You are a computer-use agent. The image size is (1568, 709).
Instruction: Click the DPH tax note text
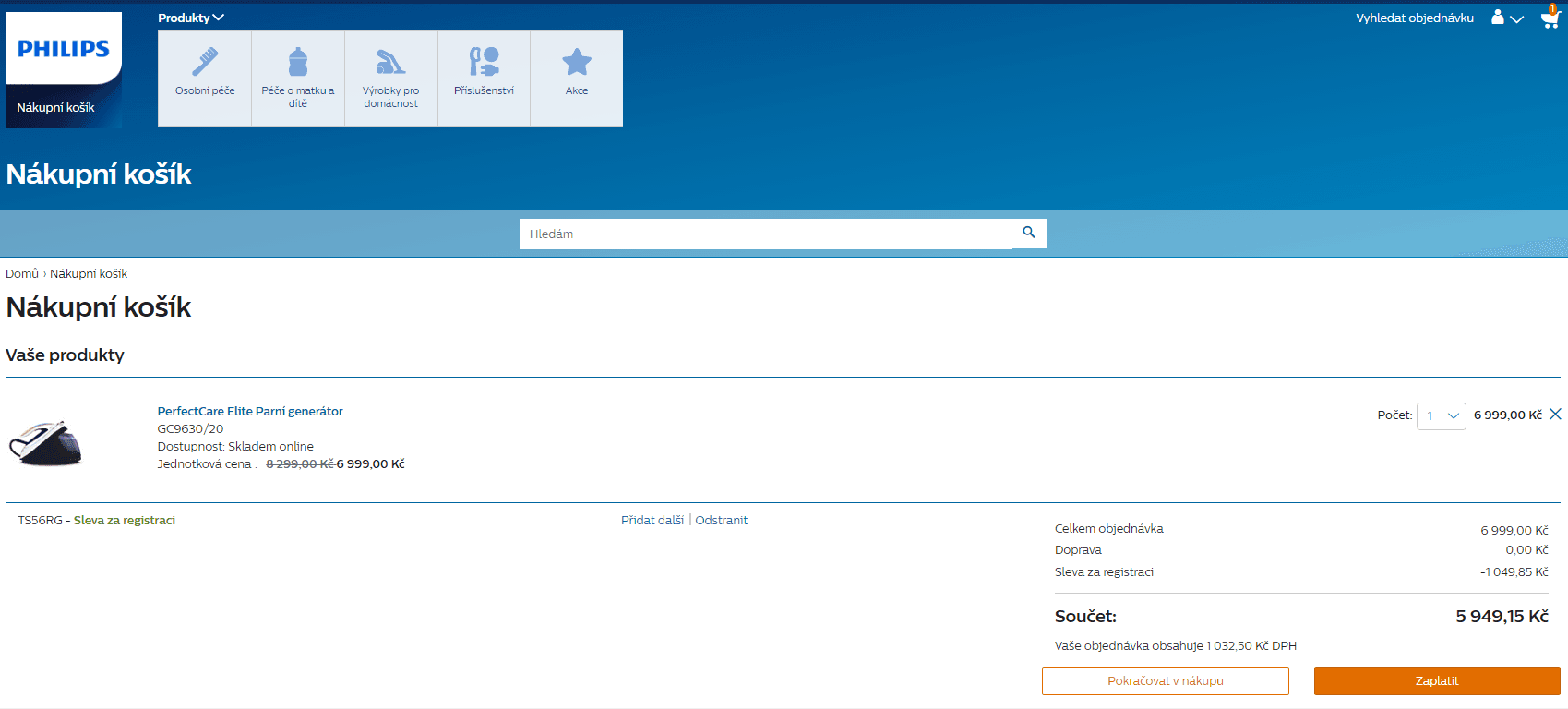[x=1176, y=645]
